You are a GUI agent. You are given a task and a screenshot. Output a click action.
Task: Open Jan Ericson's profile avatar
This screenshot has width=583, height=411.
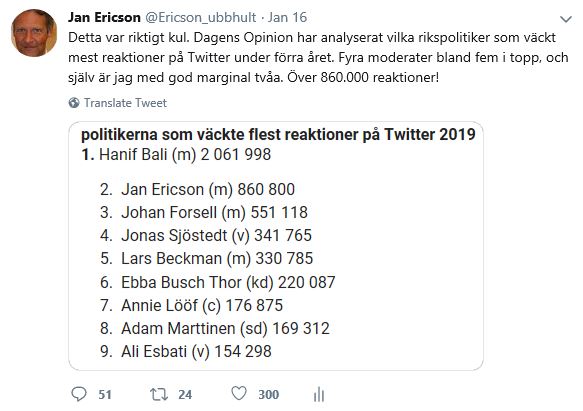point(34,33)
